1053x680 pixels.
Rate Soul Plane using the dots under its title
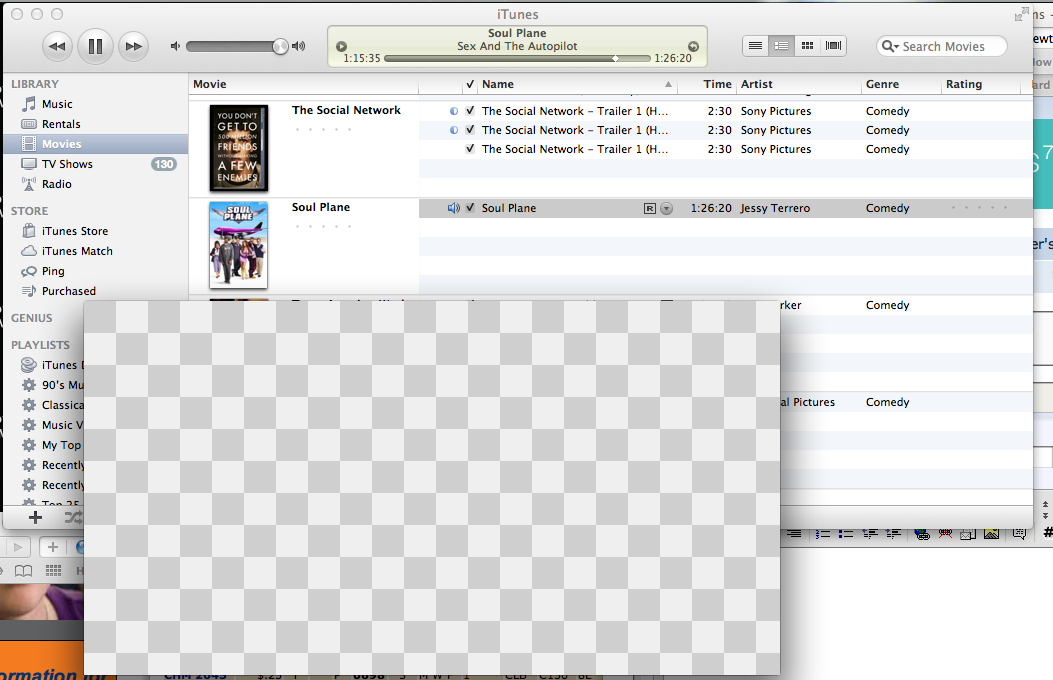[323, 226]
